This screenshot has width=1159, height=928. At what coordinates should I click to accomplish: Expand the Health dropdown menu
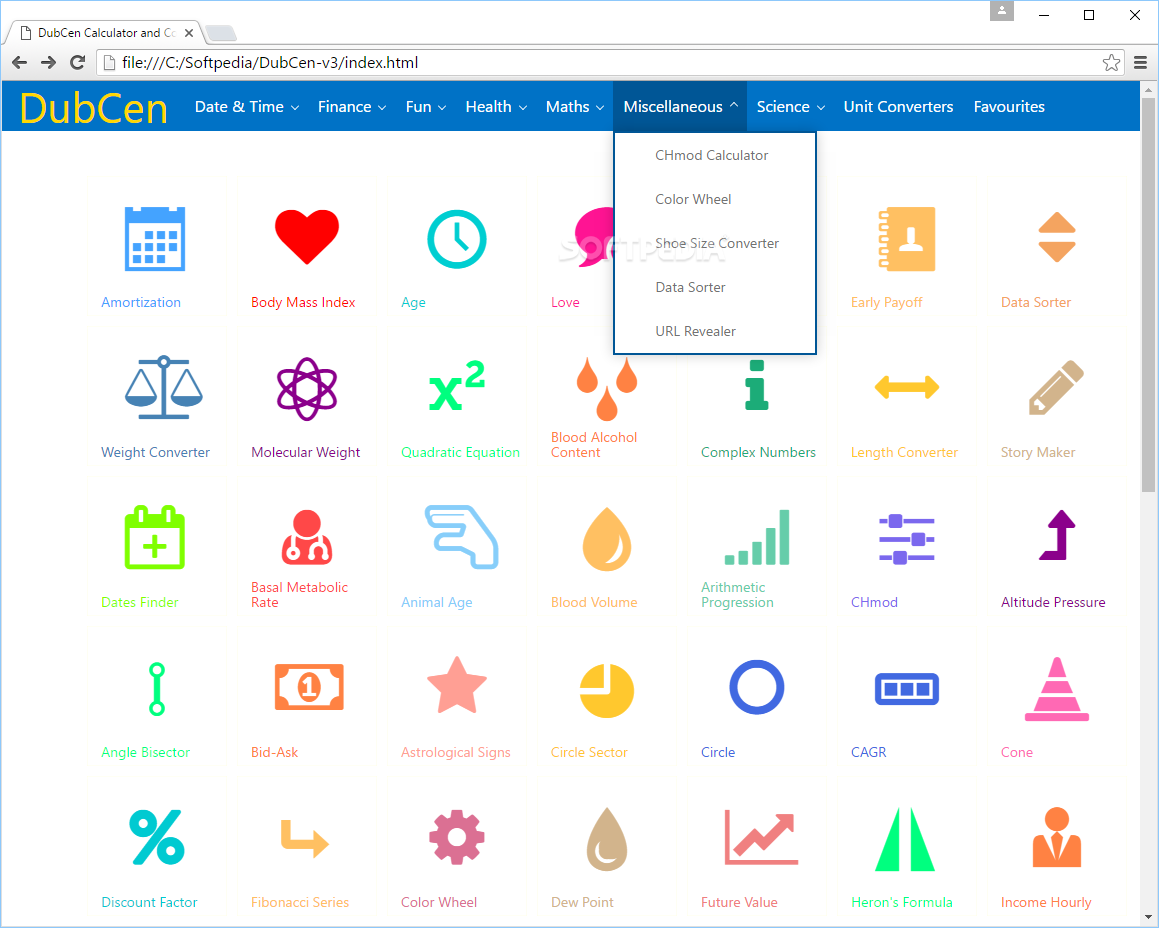coord(496,106)
